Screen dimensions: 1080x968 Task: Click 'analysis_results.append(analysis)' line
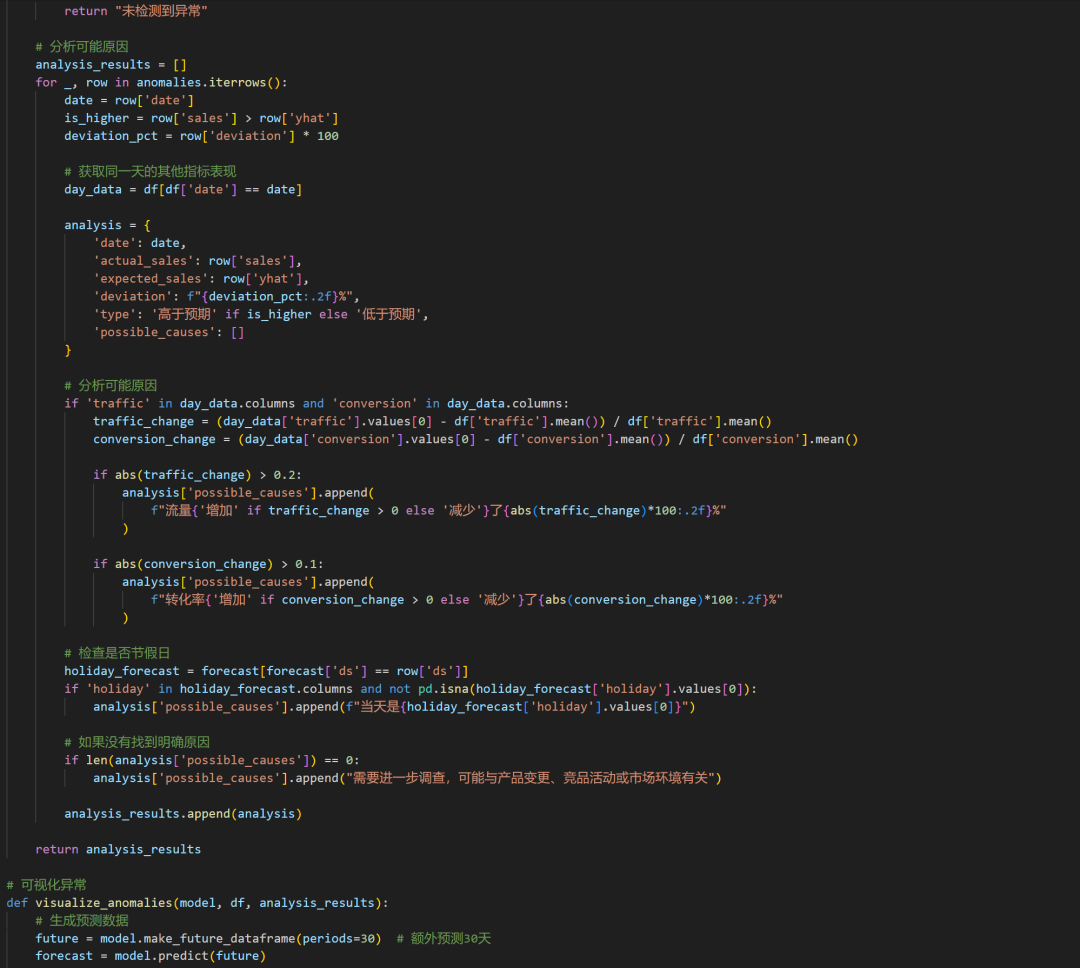click(x=183, y=814)
